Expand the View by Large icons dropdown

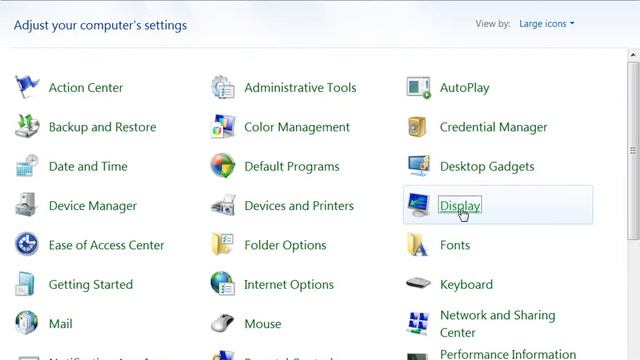coord(547,24)
